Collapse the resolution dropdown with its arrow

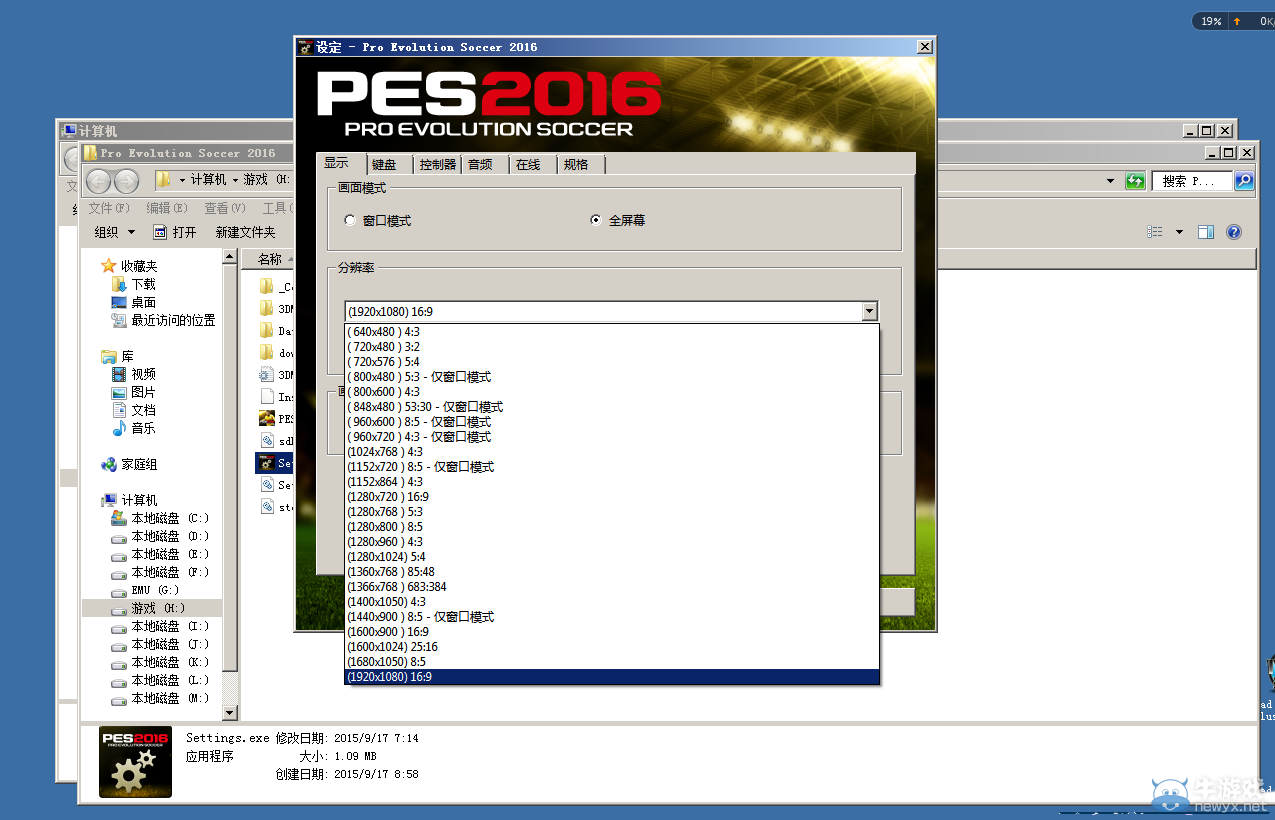tap(869, 312)
